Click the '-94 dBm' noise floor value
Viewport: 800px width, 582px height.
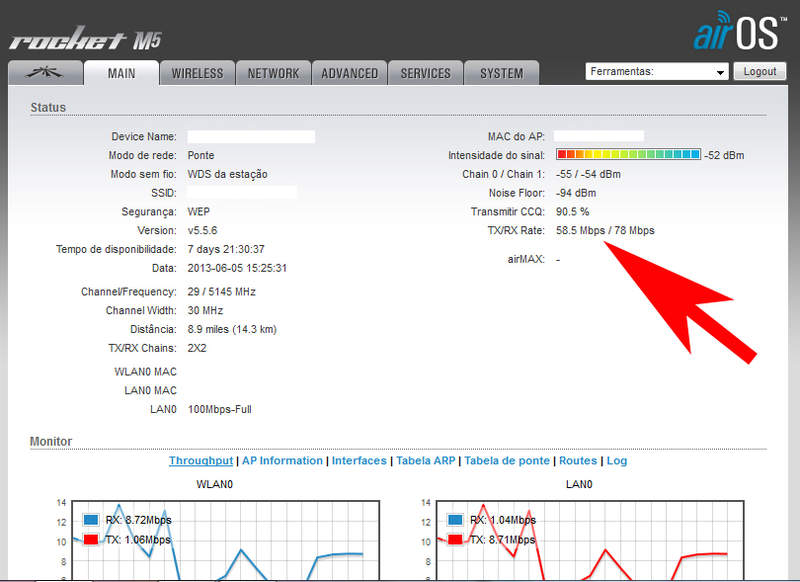(576, 193)
